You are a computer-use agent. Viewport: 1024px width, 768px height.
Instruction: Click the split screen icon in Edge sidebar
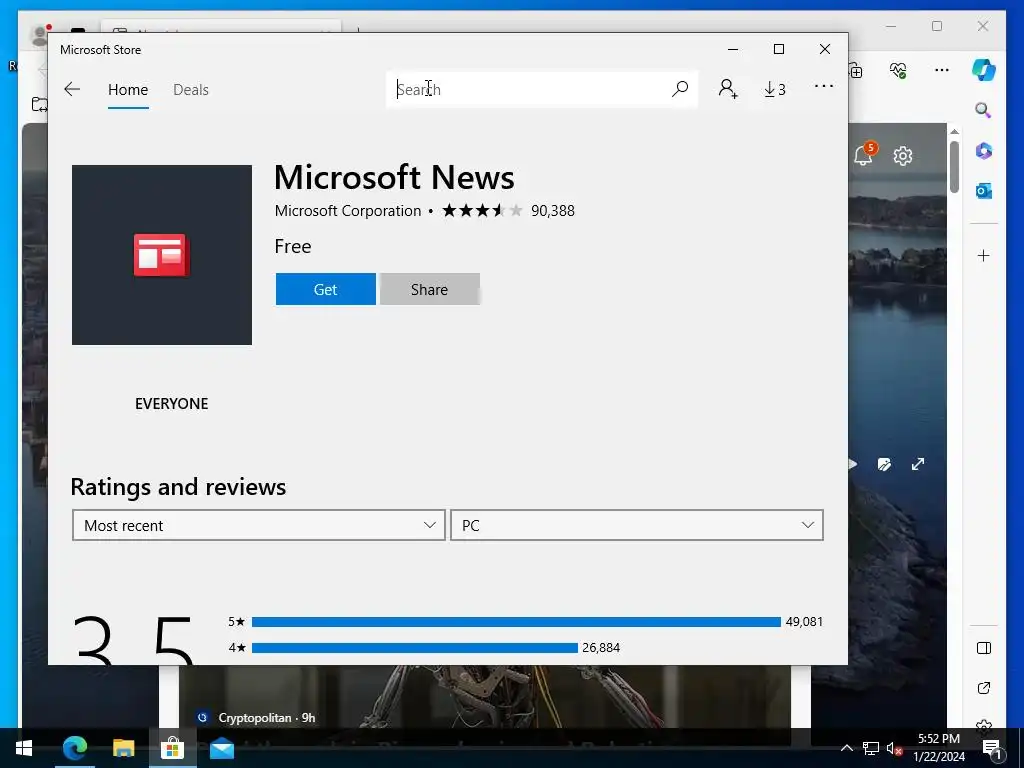pyautogui.click(x=984, y=648)
